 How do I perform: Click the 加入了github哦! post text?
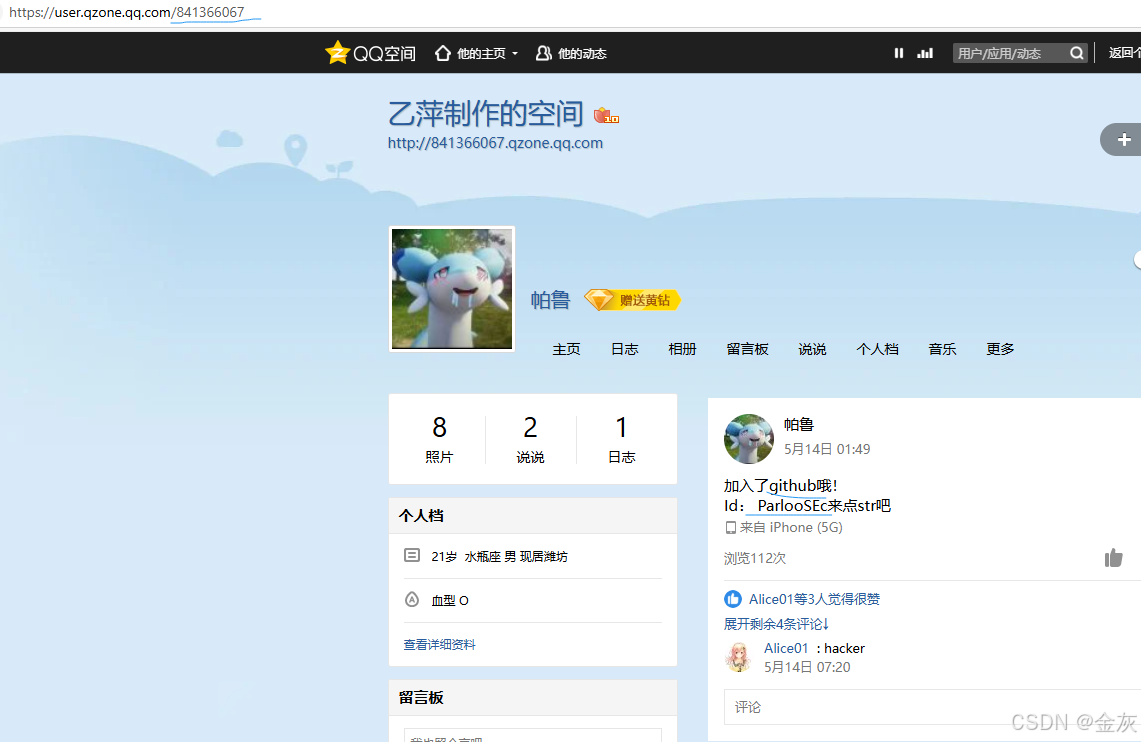point(781,486)
